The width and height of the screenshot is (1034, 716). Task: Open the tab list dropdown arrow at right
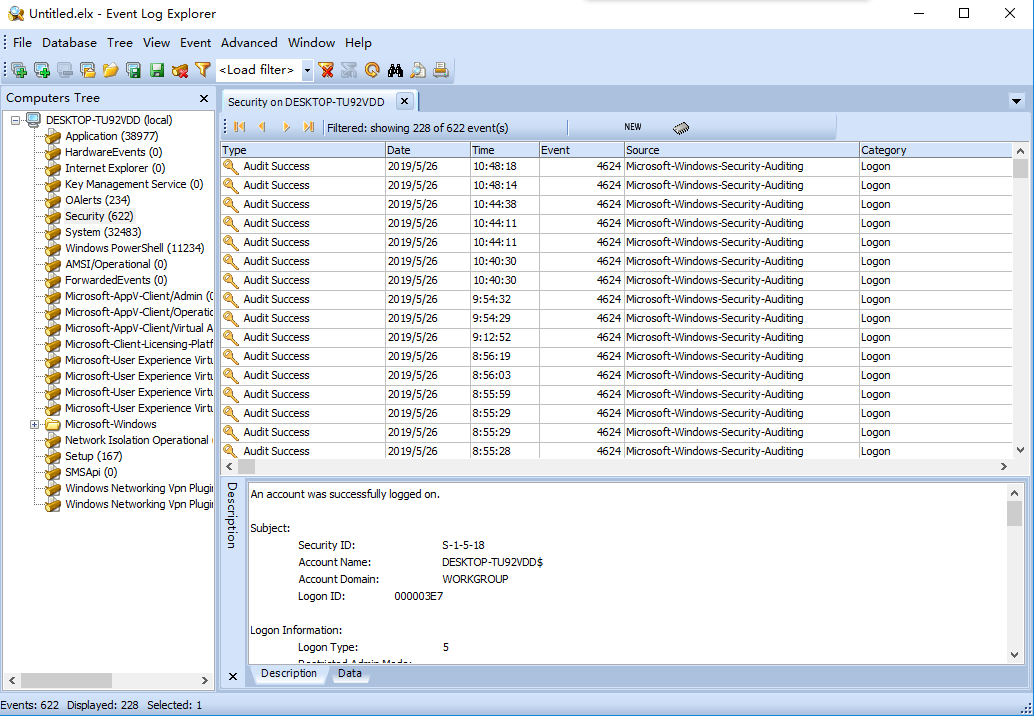click(1017, 101)
